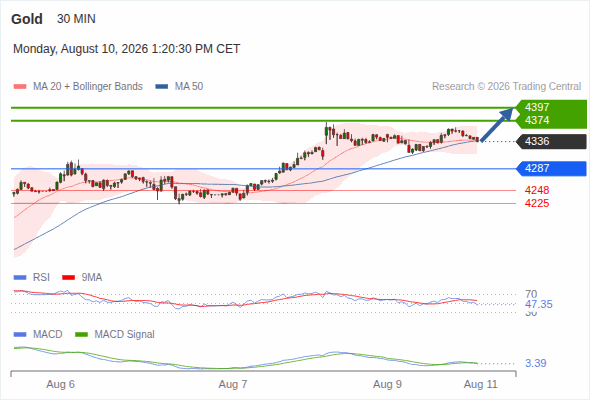Click the 30 MIN timeframe label
Image resolution: width=590 pixels, height=400 pixels.
click(76, 19)
